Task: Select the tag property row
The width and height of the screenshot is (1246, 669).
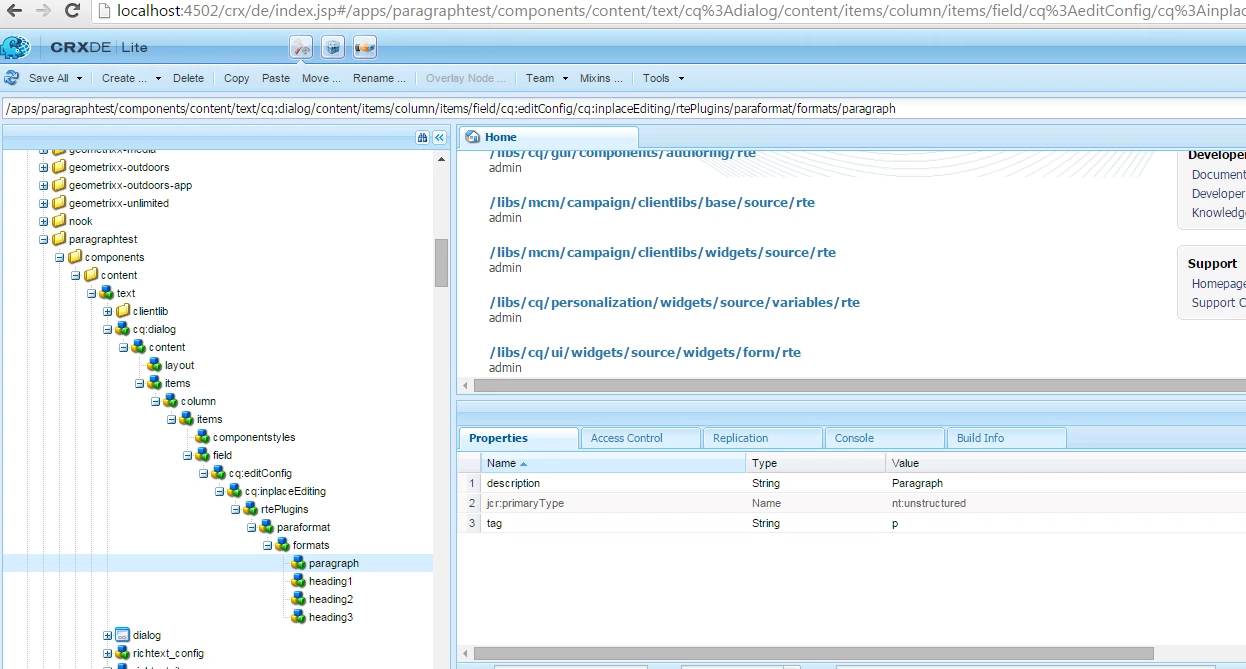Action: 852,523
